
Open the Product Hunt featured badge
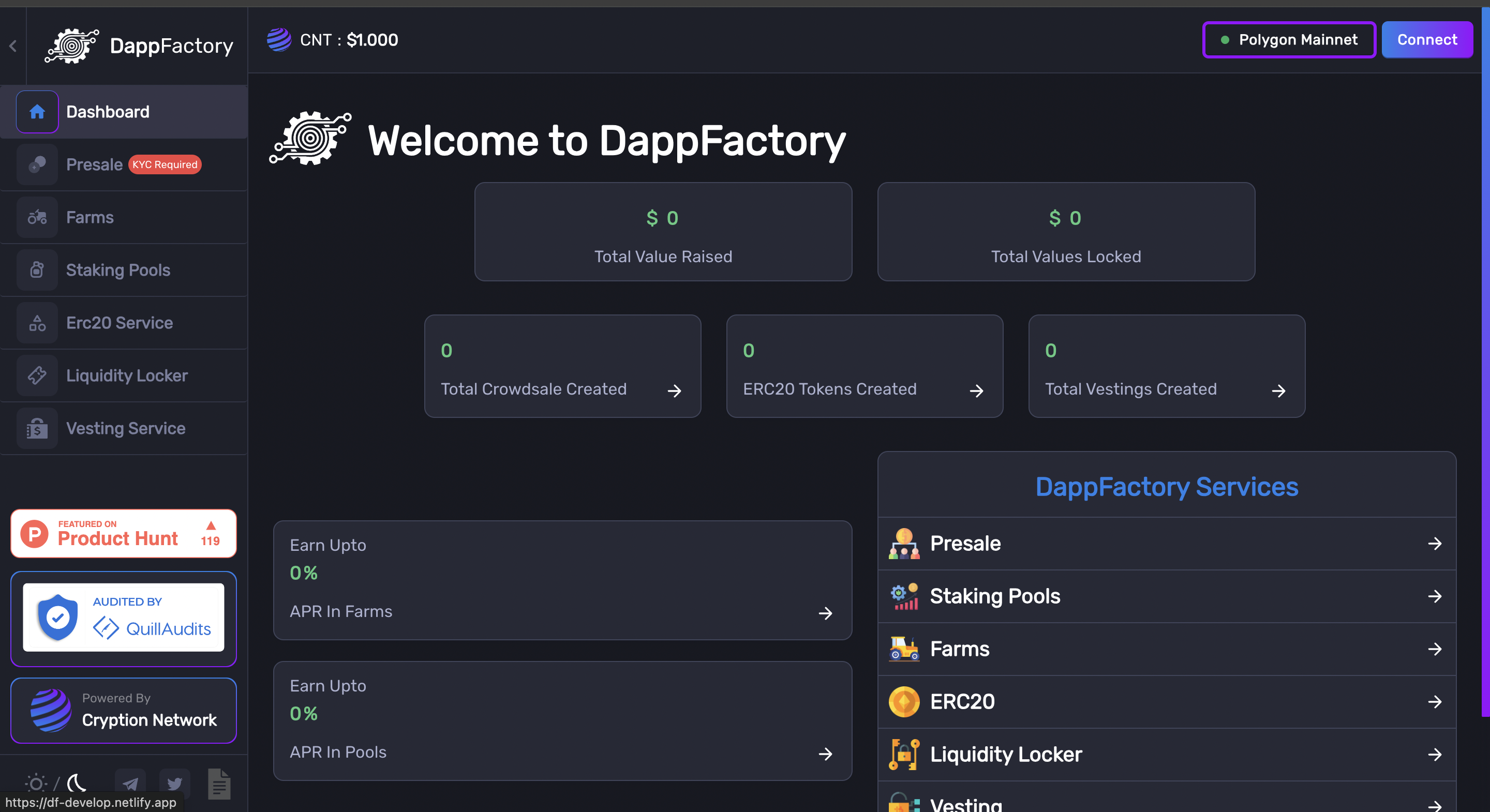pyautogui.click(x=123, y=533)
